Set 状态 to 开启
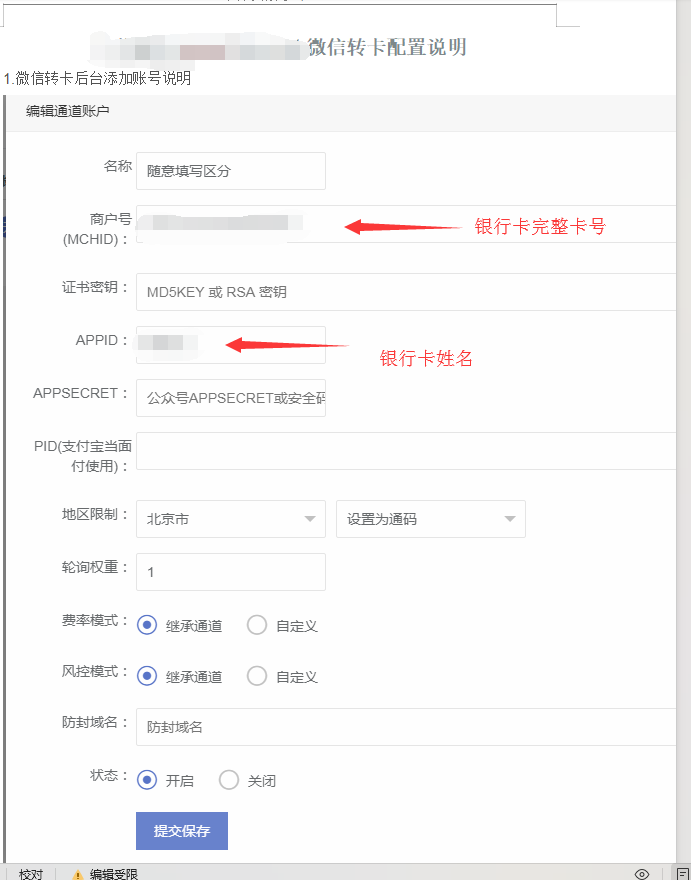 pyautogui.click(x=147, y=780)
